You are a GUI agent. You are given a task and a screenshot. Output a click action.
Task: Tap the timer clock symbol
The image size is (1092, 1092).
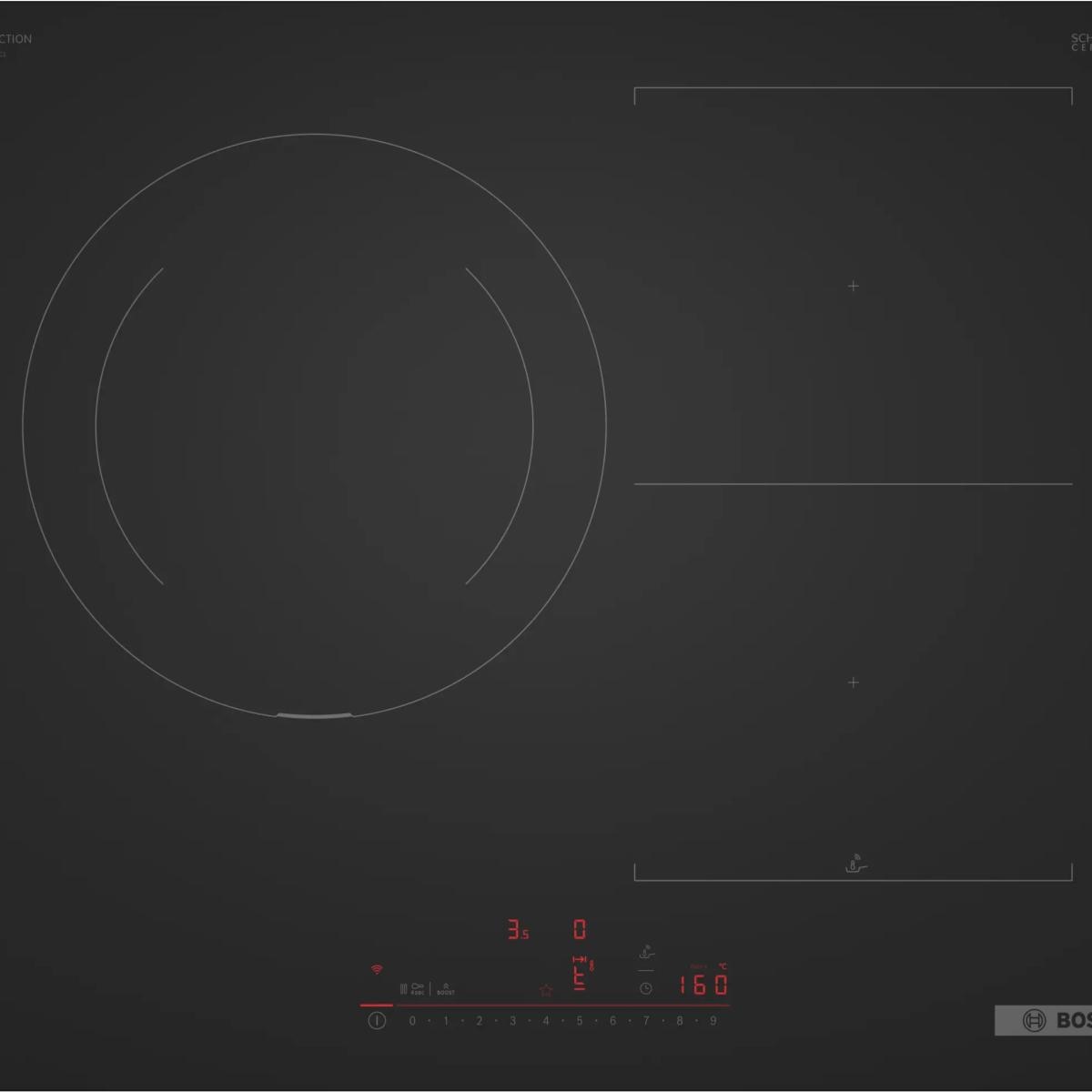[645, 988]
